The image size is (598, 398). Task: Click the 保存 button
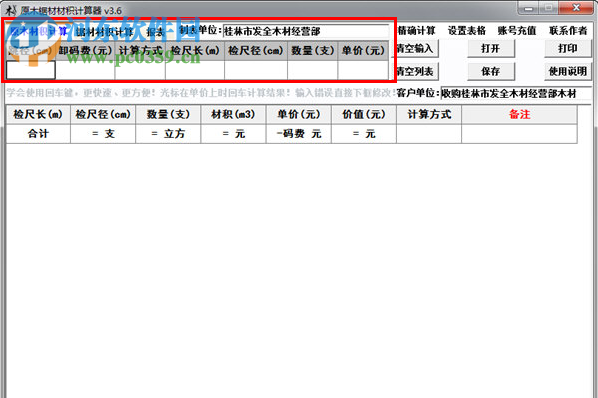[x=491, y=71]
